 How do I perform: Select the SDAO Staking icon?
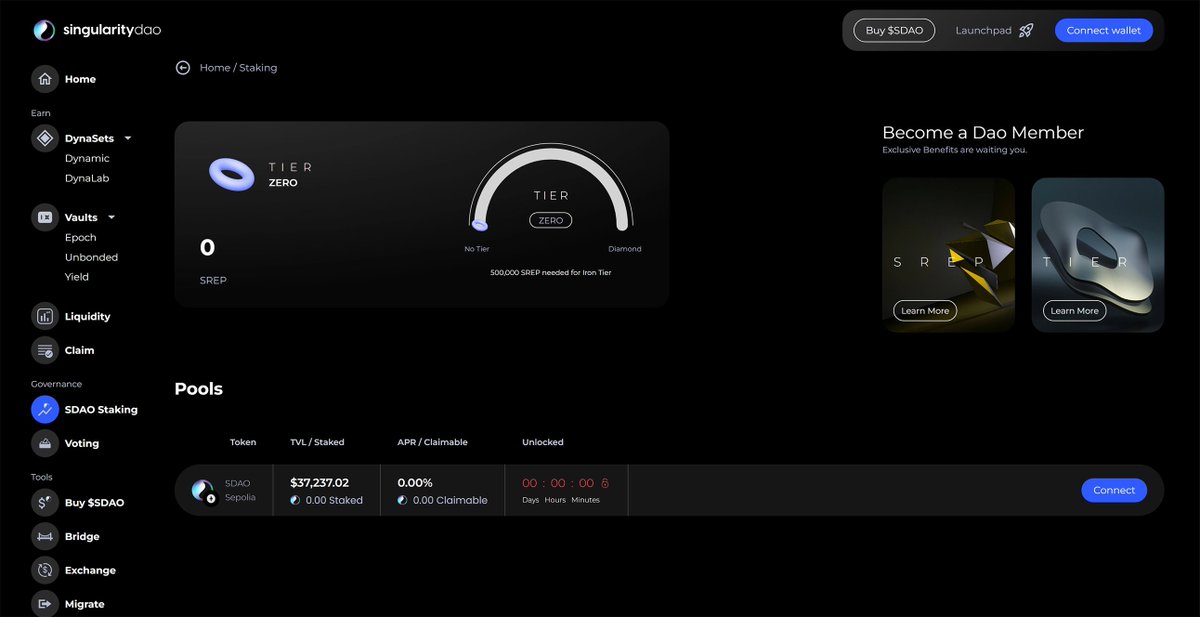coord(44,409)
